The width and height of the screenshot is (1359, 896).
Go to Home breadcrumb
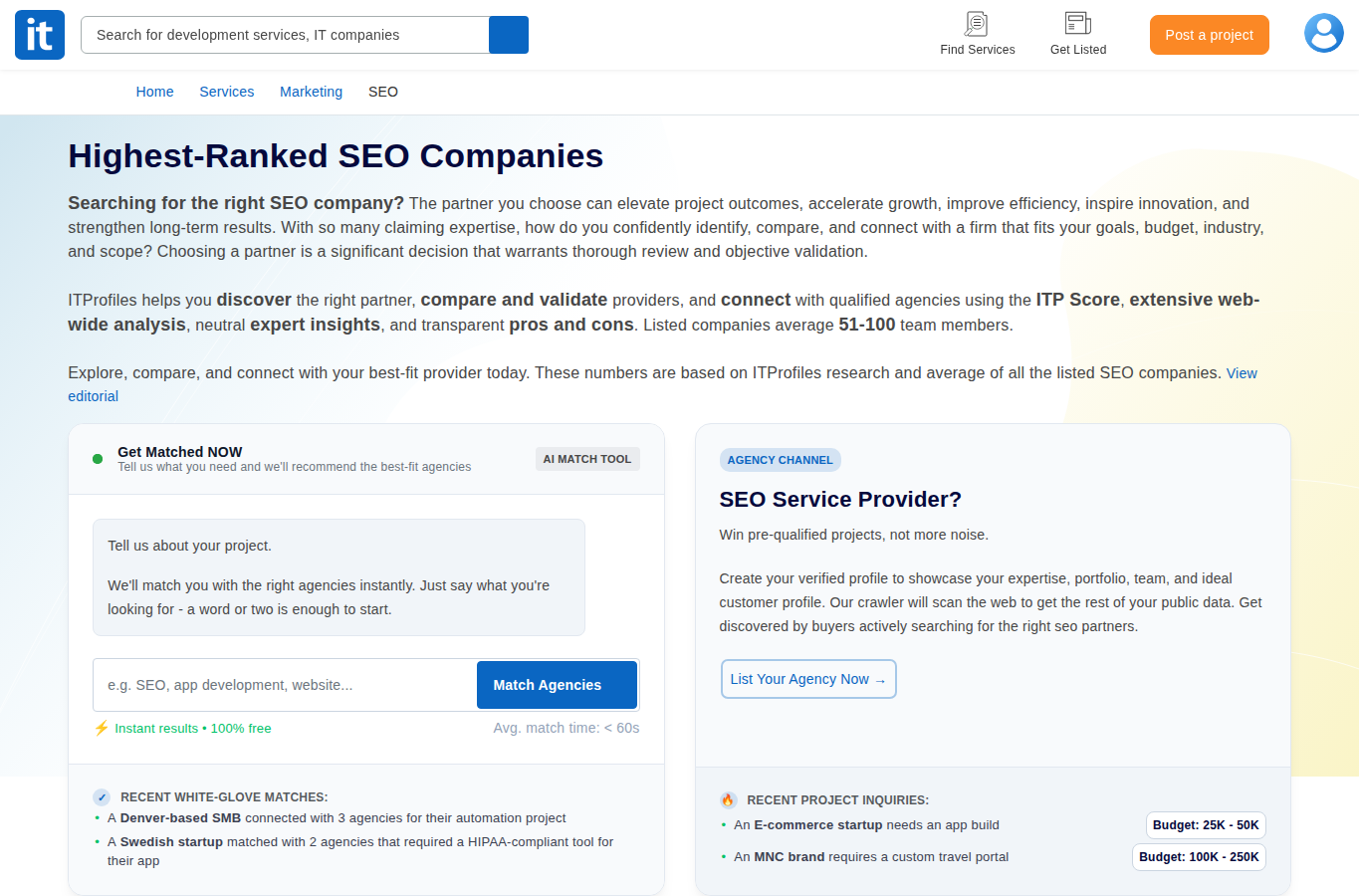(x=154, y=92)
